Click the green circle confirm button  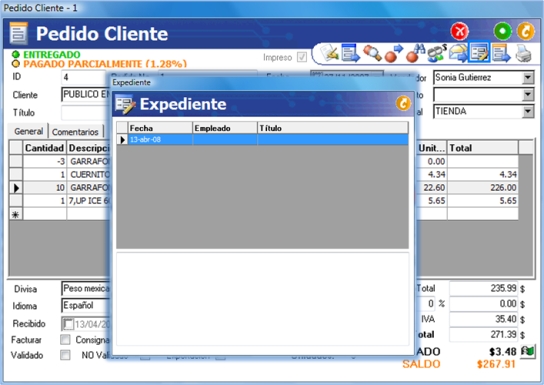(x=502, y=32)
